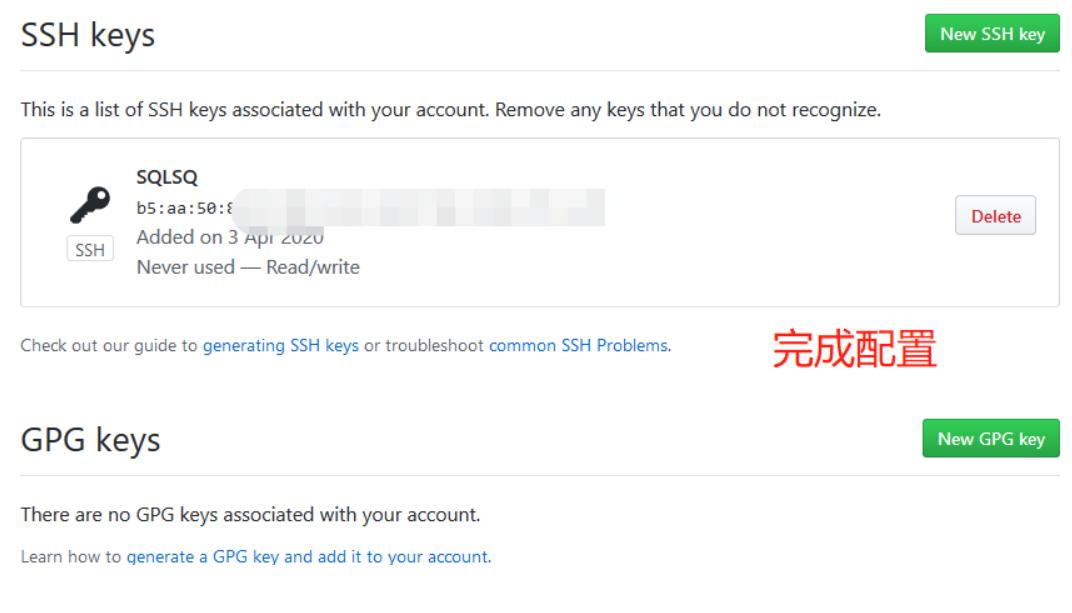Click the Learn how to text
Viewport: 1072px width, 613px height.
(x=71, y=557)
